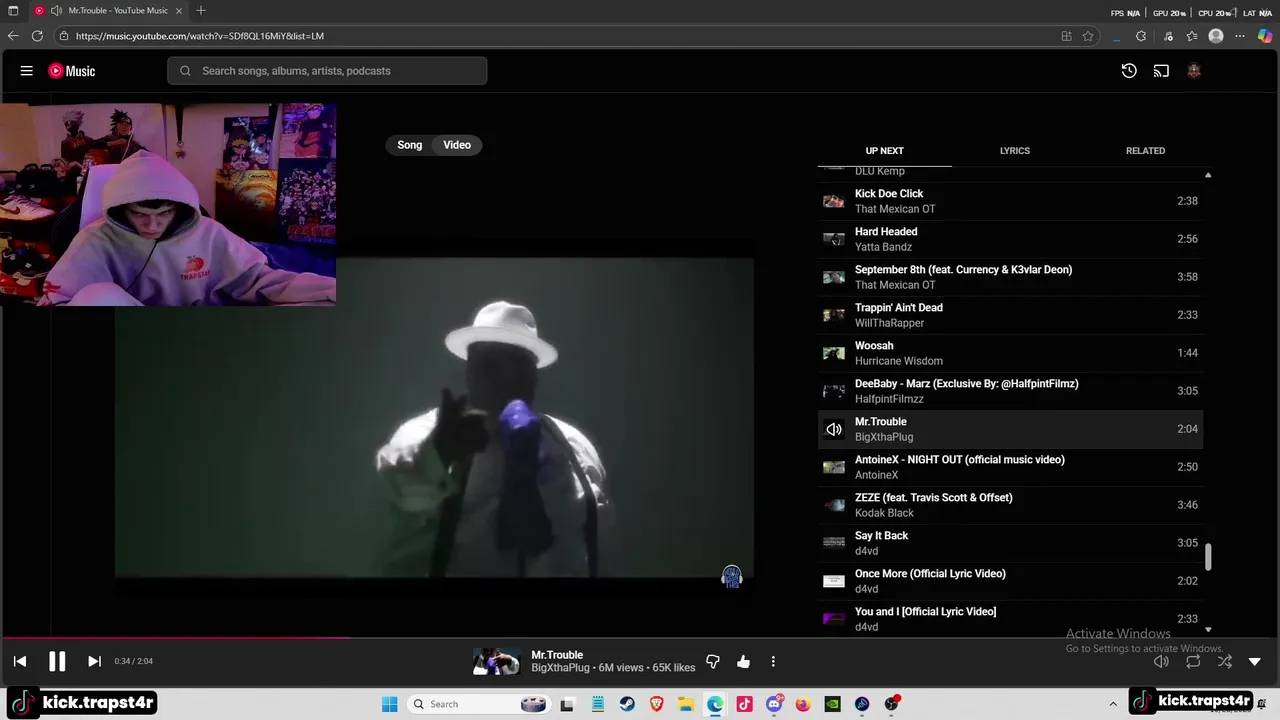Viewport: 1280px width, 720px height.
Task: Click the queue scrollbar thumb
Action: pyautogui.click(x=1208, y=558)
